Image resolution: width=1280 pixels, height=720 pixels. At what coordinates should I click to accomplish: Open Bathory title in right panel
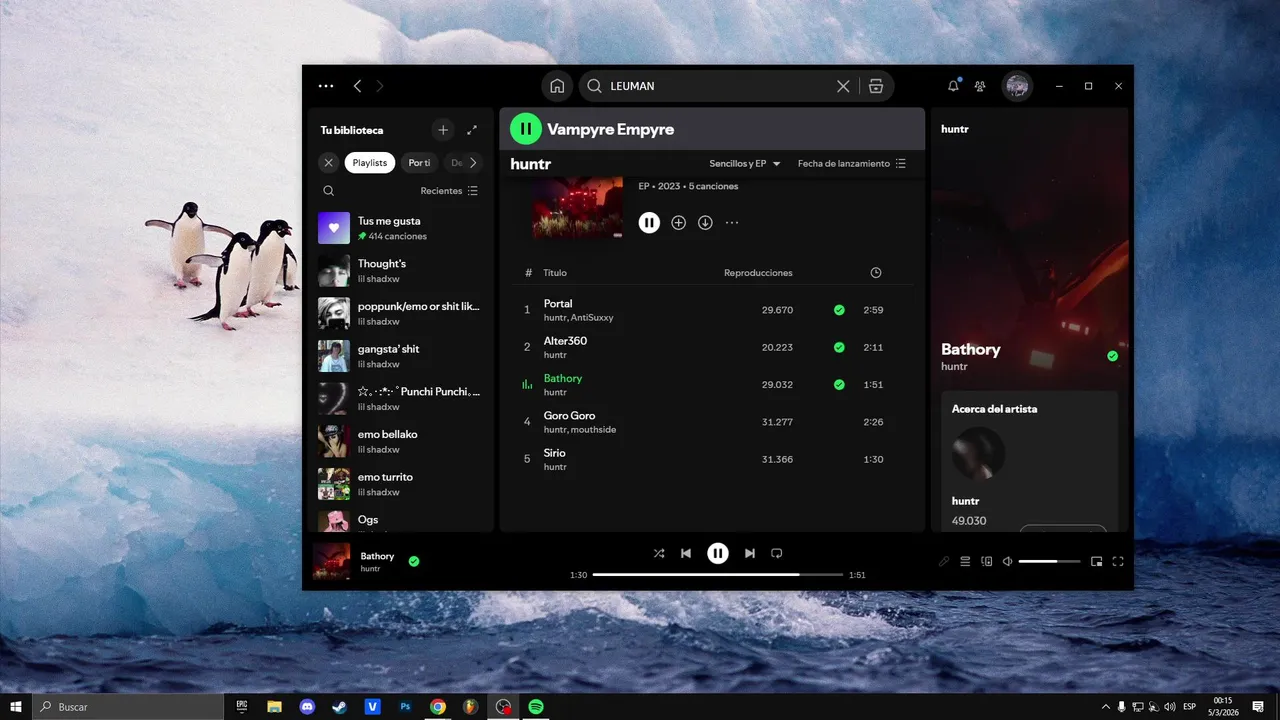point(971,349)
